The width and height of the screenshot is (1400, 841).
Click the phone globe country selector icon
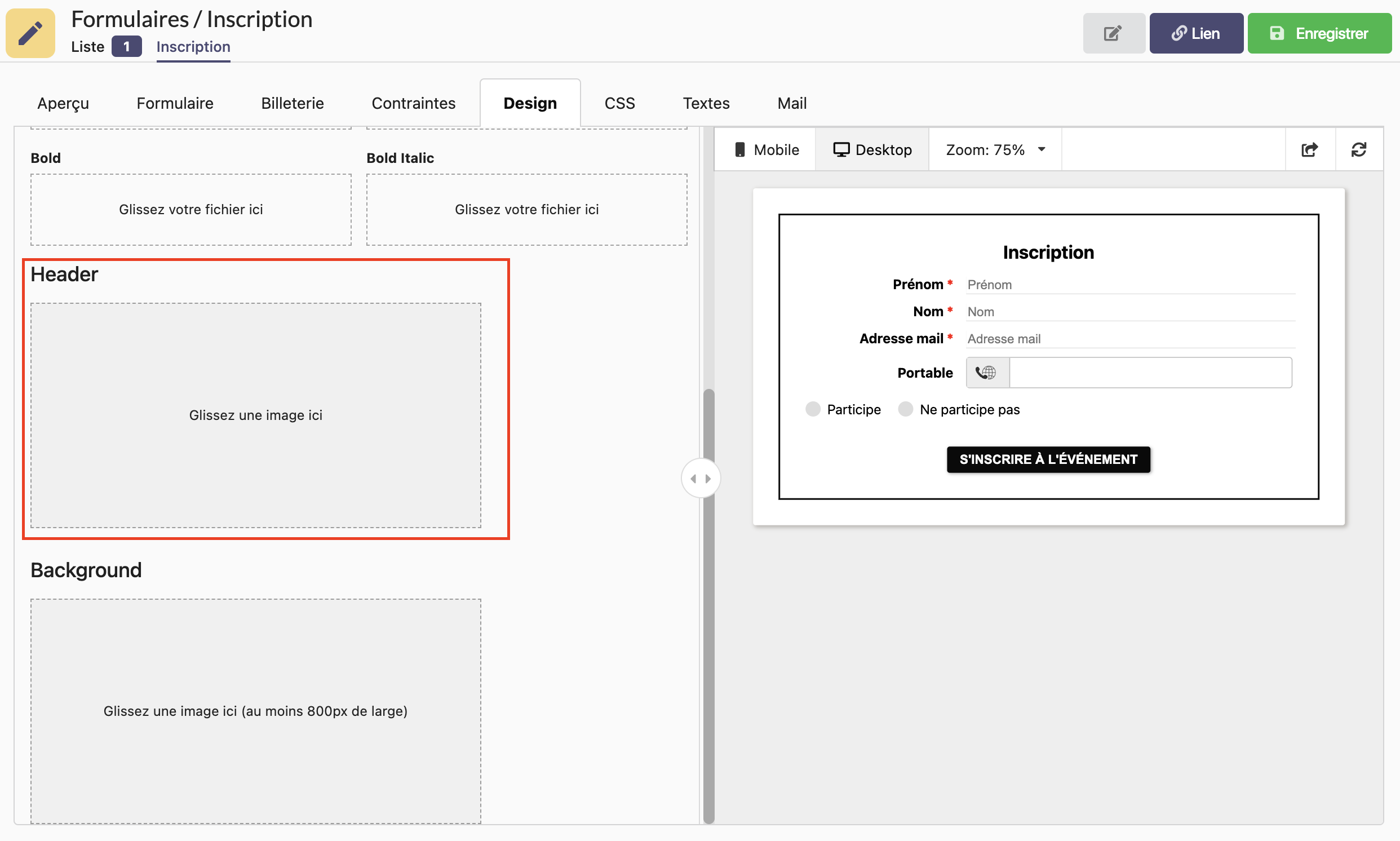click(x=986, y=373)
